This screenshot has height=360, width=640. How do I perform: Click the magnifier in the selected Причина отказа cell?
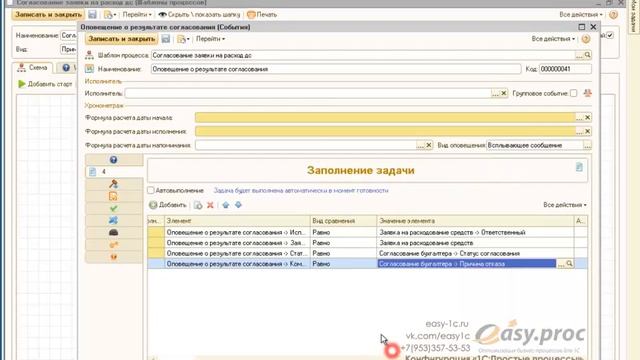569,264
